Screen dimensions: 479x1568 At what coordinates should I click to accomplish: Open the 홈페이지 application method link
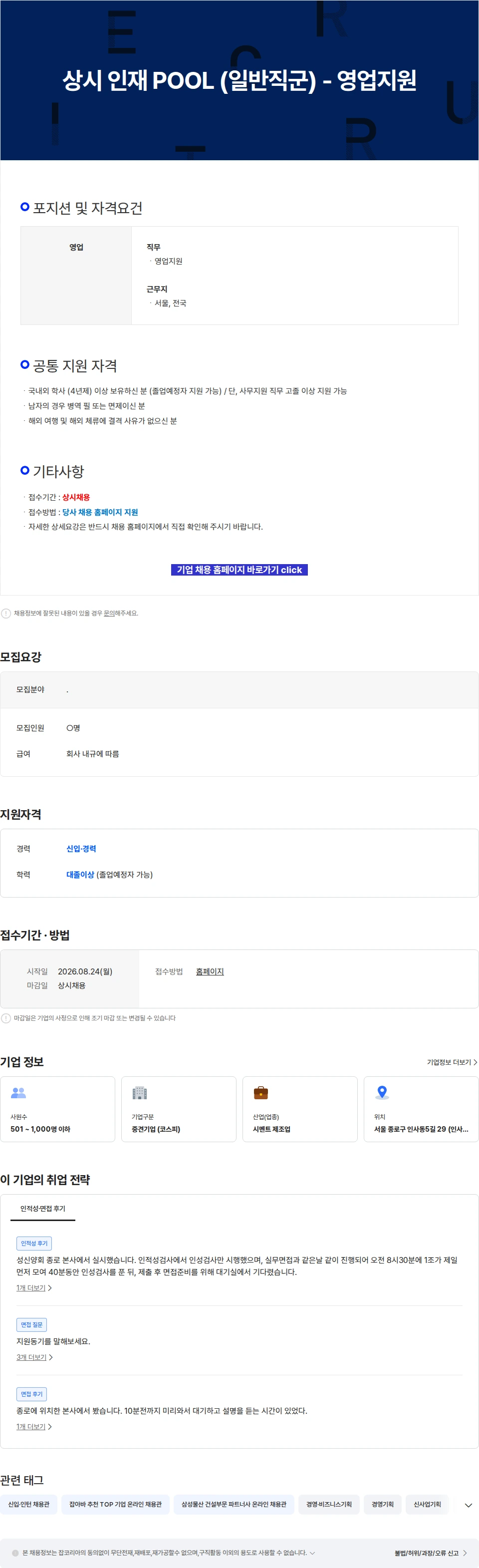[210, 971]
